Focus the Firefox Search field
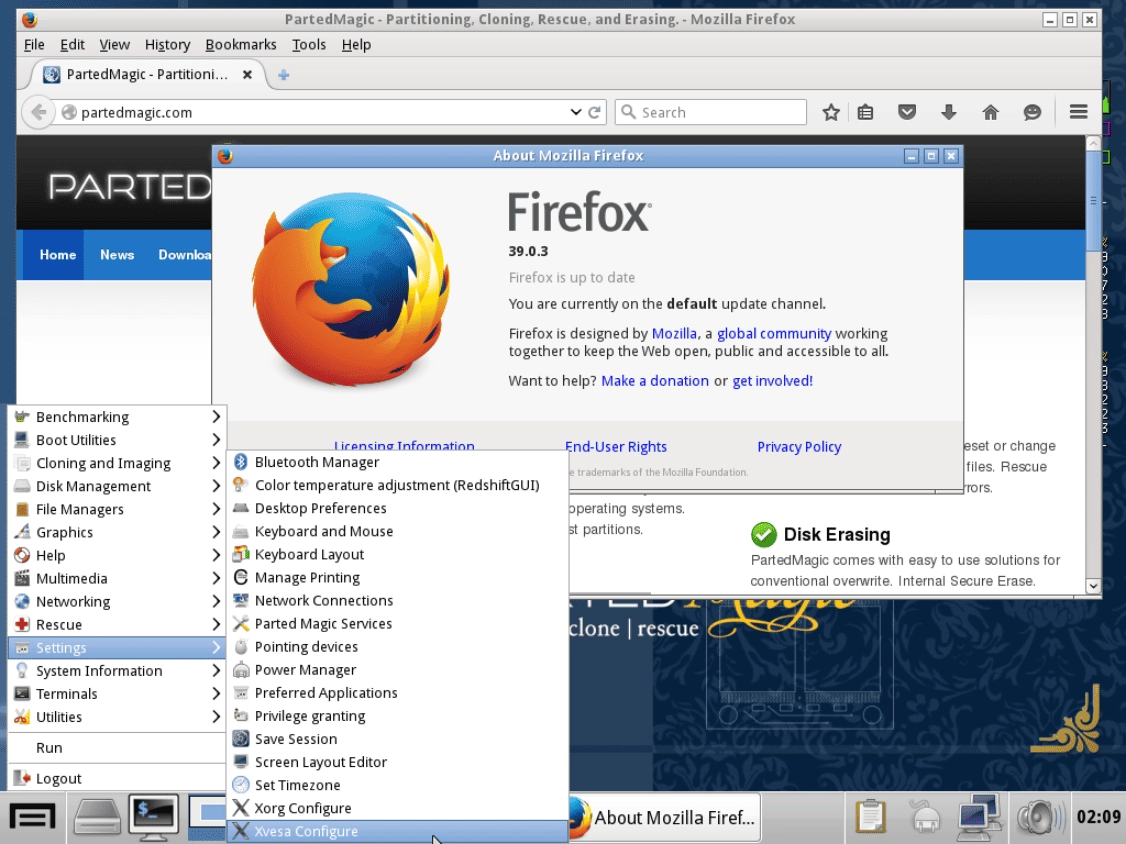The height and width of the screenshot is (844, 1126). point(710,112)
